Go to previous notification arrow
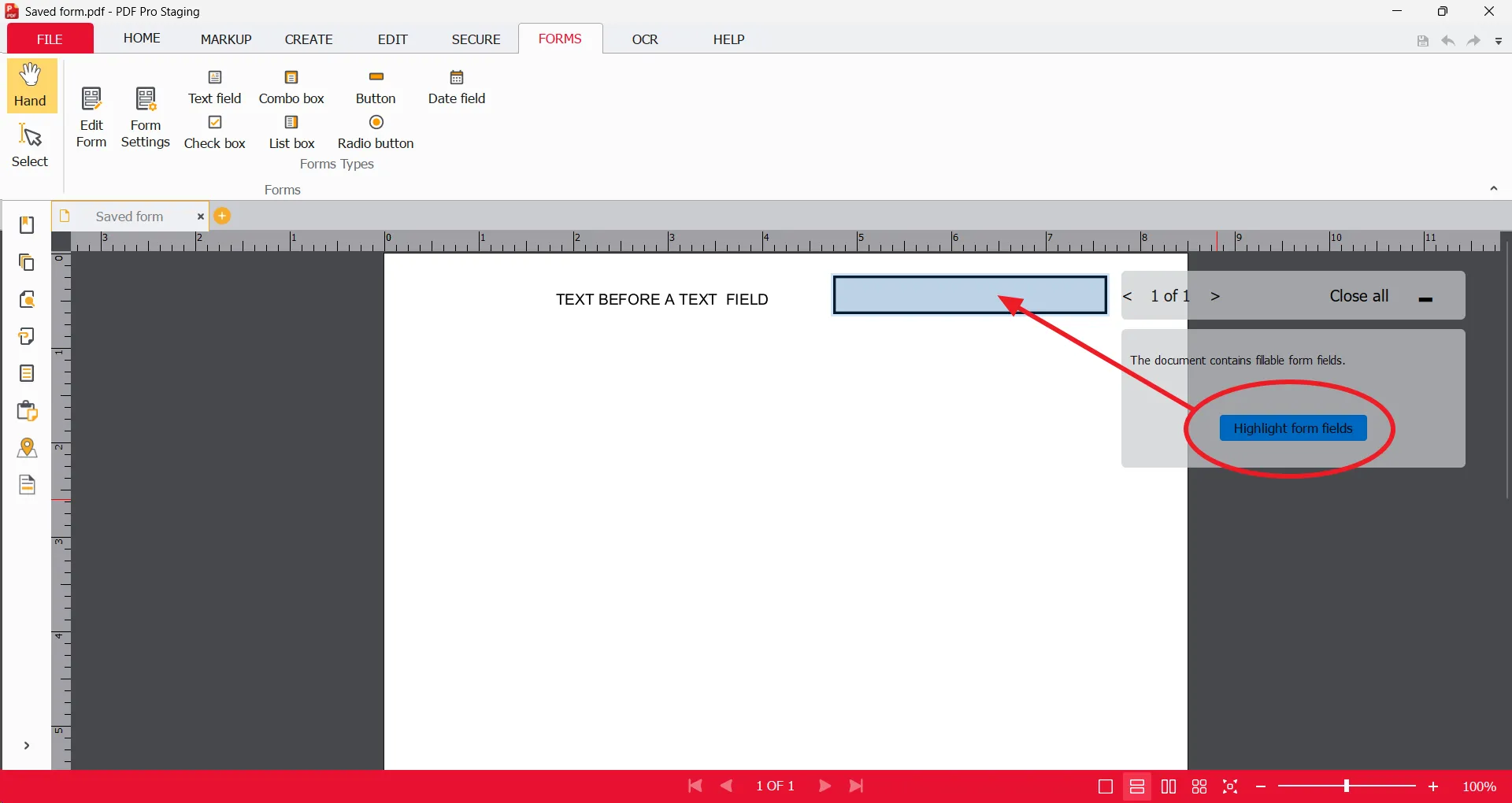 [1128, 297]
